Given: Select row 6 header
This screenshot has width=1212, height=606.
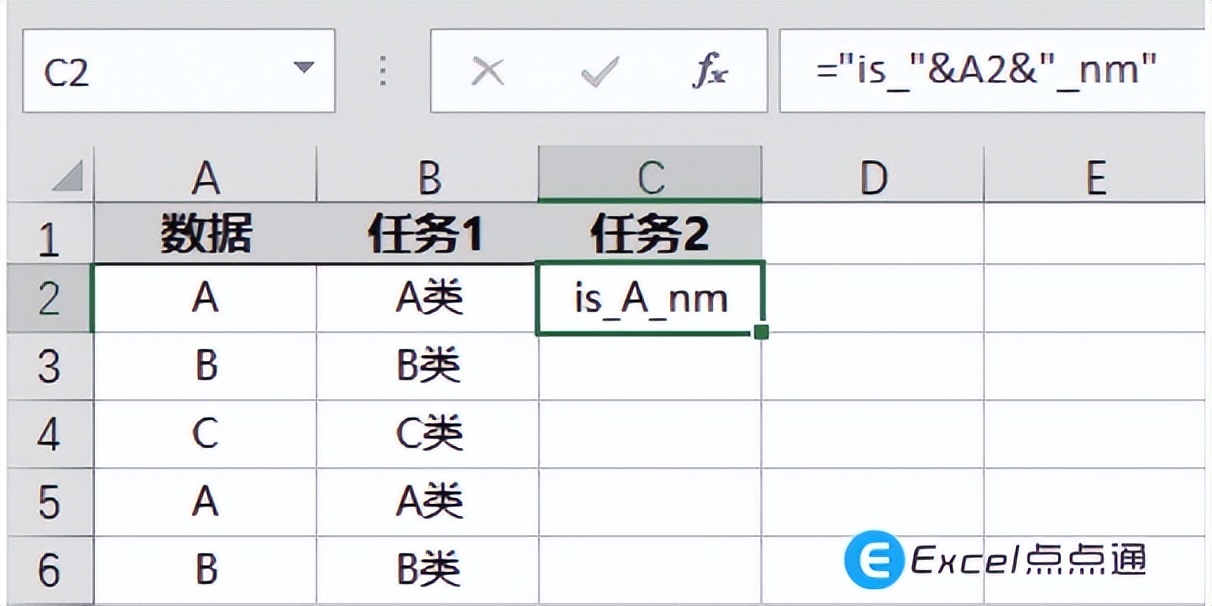Looking at the screenshot, I should pyautogui.click(x=48, y=567).
